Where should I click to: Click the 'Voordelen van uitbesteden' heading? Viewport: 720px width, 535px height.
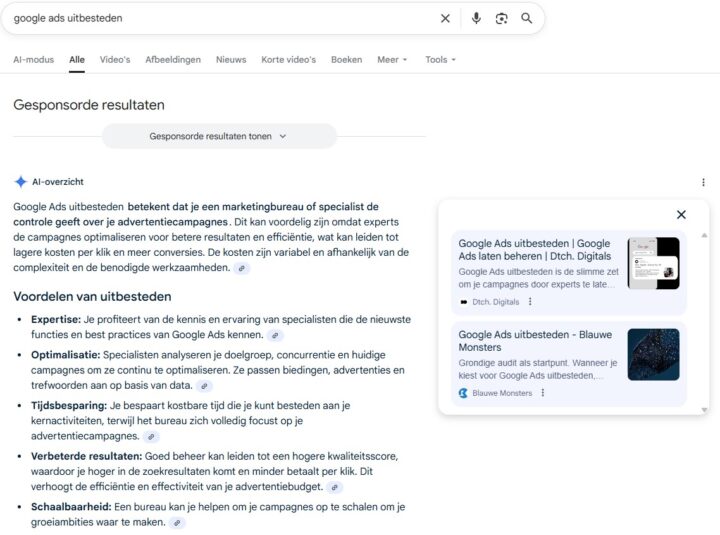92,297
